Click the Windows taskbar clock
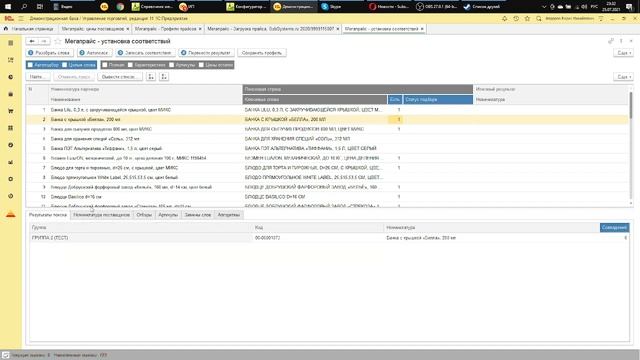This screenshot has width=640, height=360. 611,7
